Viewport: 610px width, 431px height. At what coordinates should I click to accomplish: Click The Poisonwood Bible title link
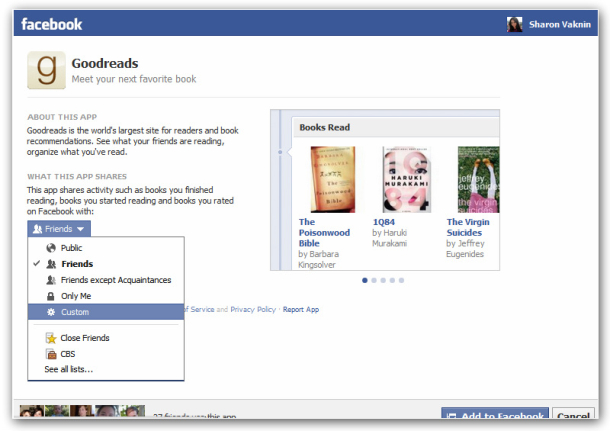point(324,233)
